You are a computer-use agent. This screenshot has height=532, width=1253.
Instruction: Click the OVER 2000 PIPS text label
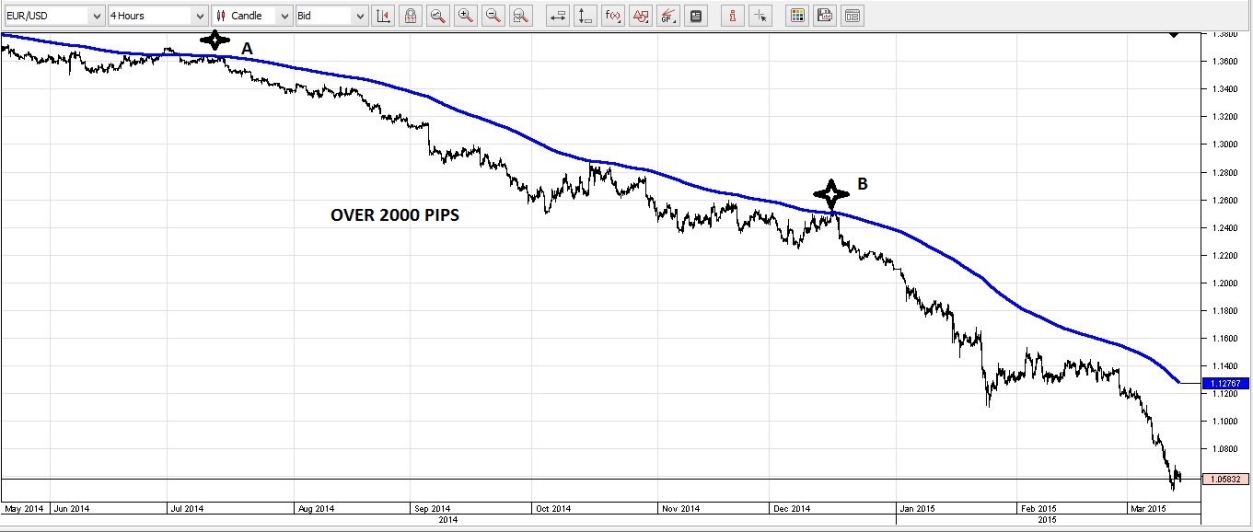(394, 215)
